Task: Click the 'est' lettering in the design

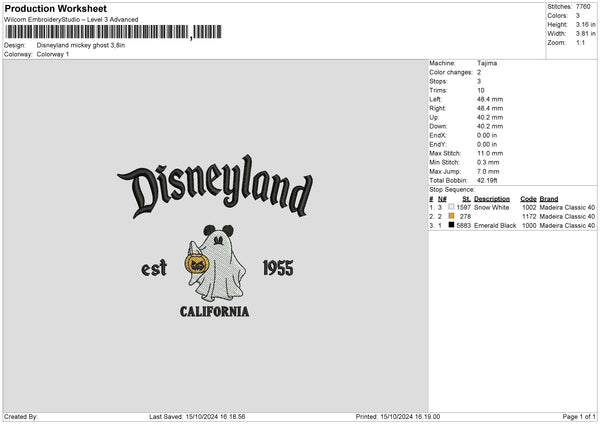Action: pyautogui.click(x=154, y=268)
